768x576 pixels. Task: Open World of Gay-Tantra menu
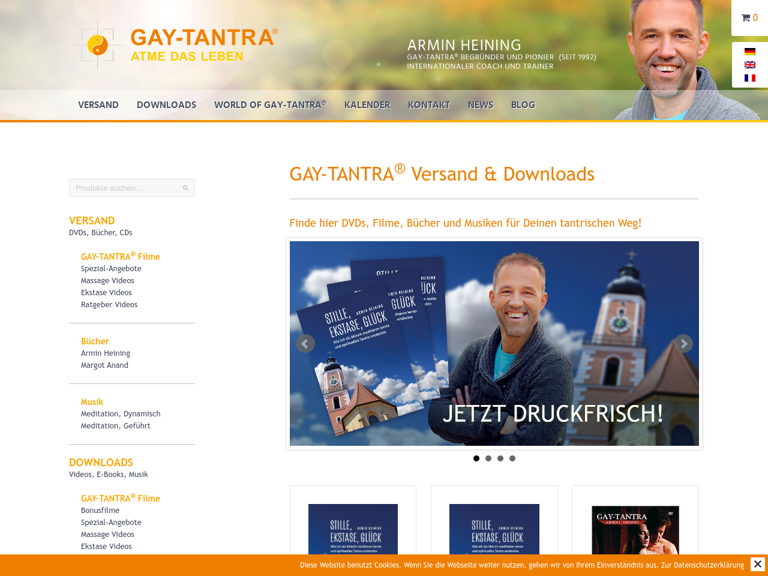(270, 105)
